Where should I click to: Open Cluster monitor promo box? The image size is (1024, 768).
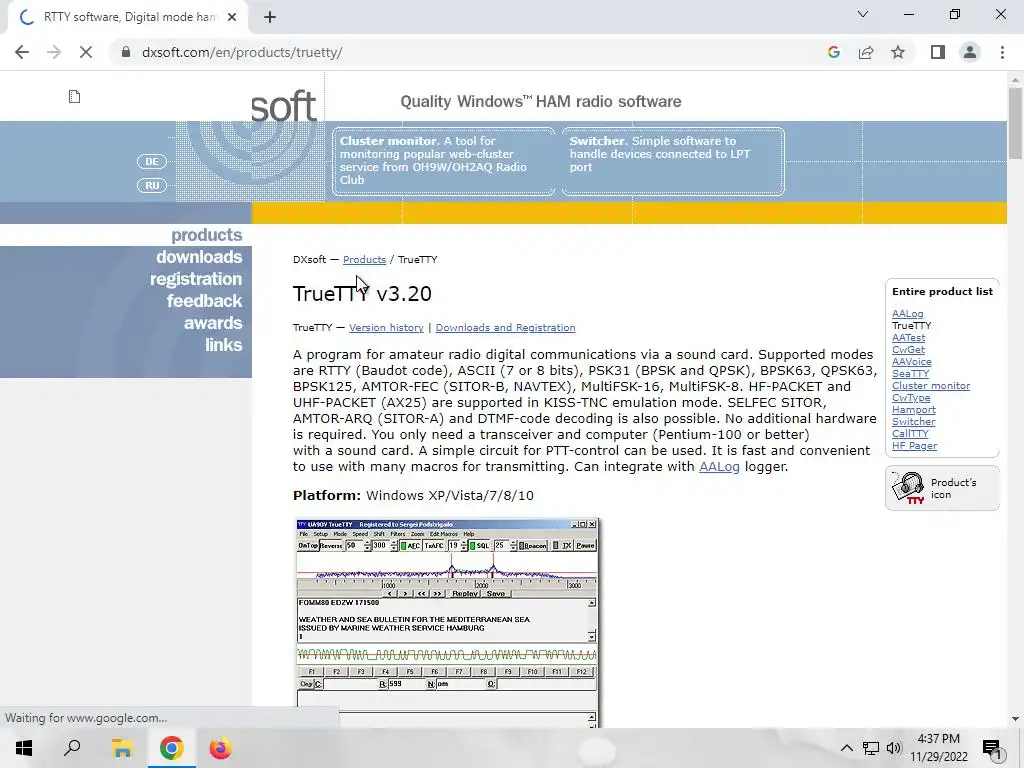[x=443, y=161]
